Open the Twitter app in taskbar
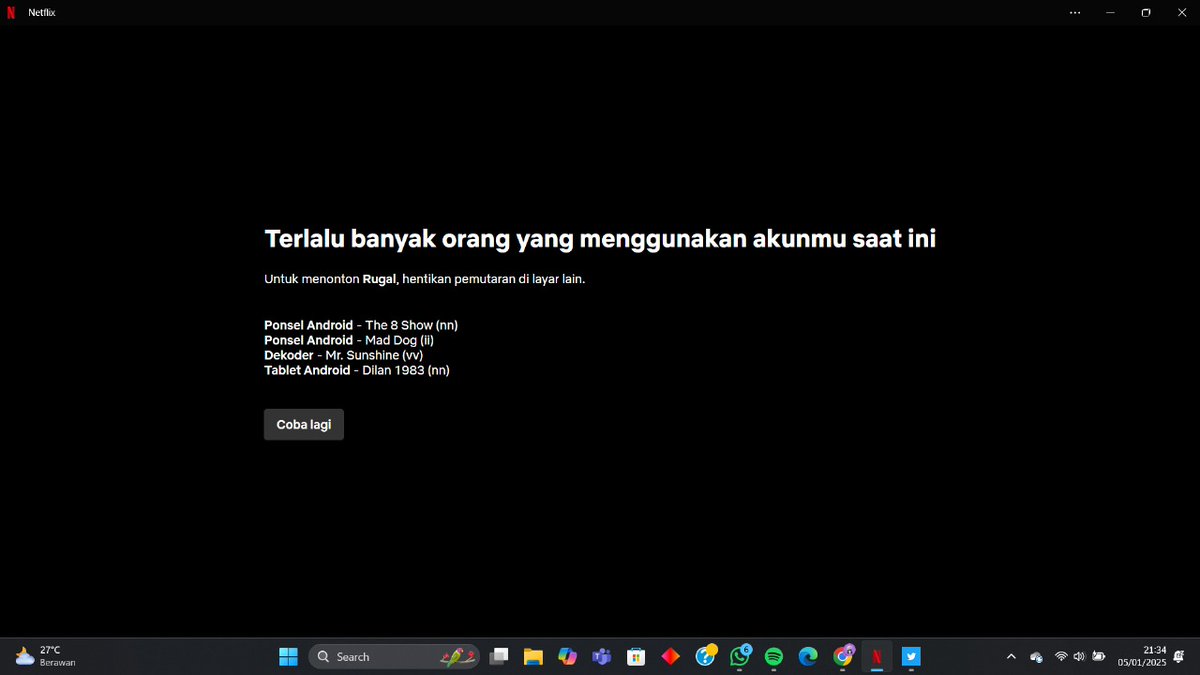The image size is (1200, 675). tap(911, 657)
